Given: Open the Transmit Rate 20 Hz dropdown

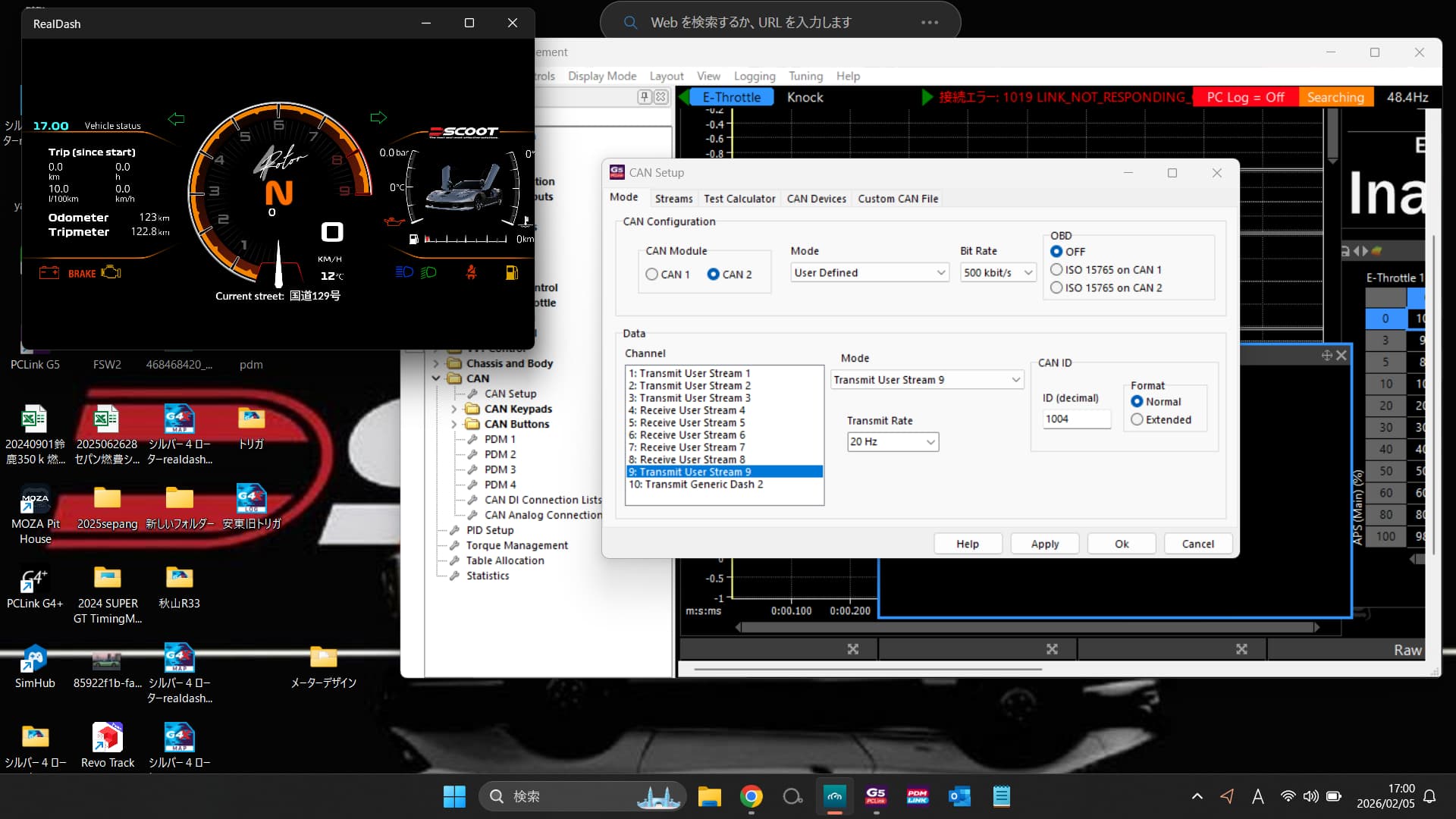Looking at the screenshot, I should [893, 442].
